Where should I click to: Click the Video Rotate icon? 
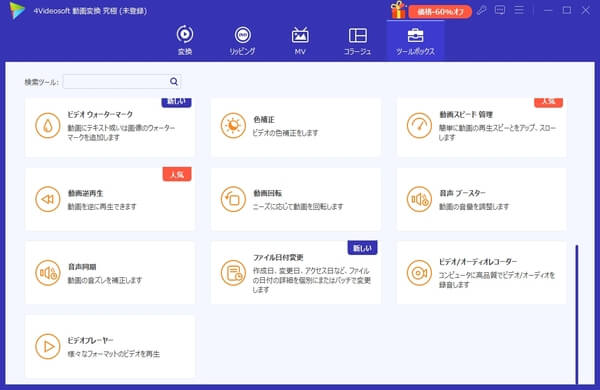[x=233, y=199]
